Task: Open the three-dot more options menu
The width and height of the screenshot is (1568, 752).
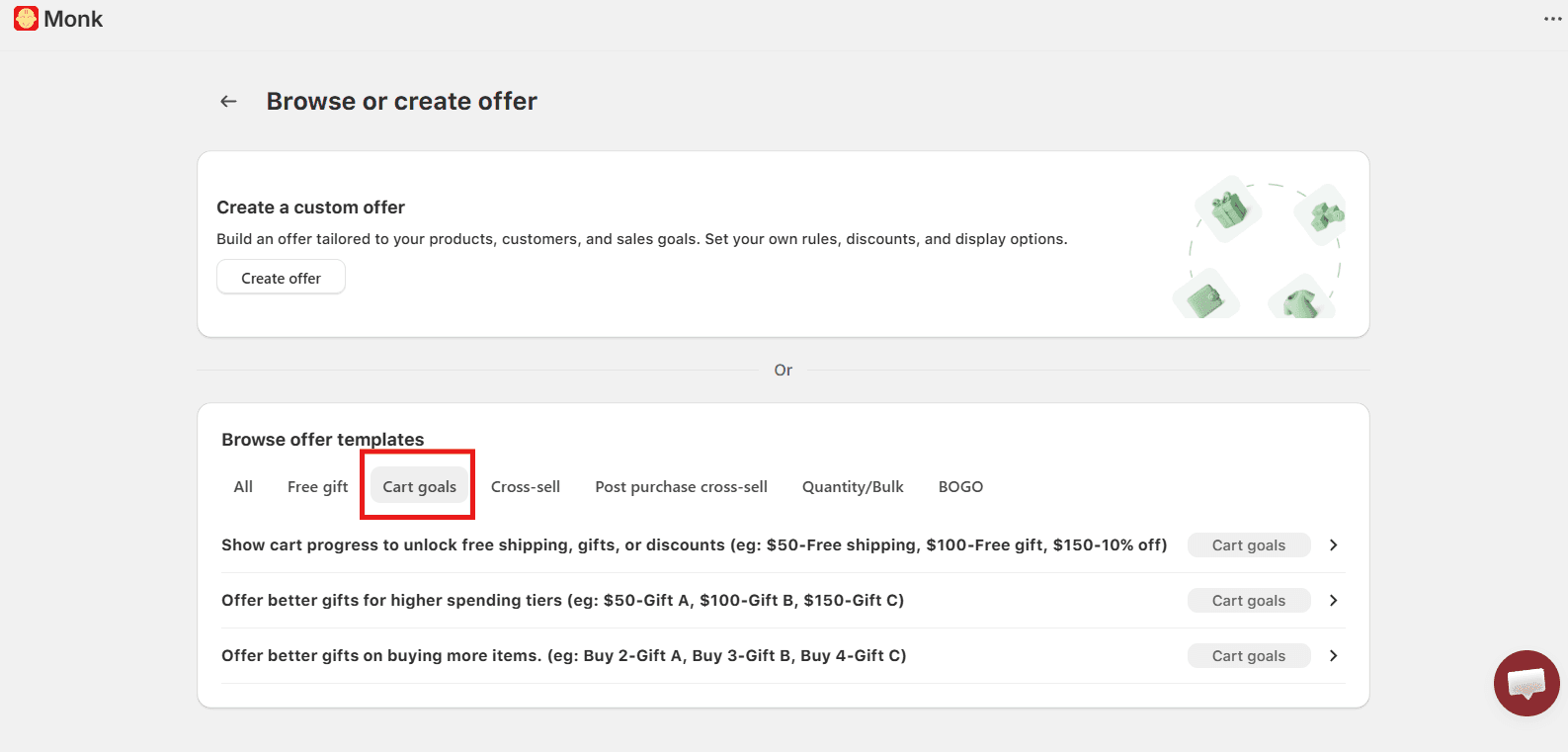Action: pyautogui.click(x=1552, y=19)
